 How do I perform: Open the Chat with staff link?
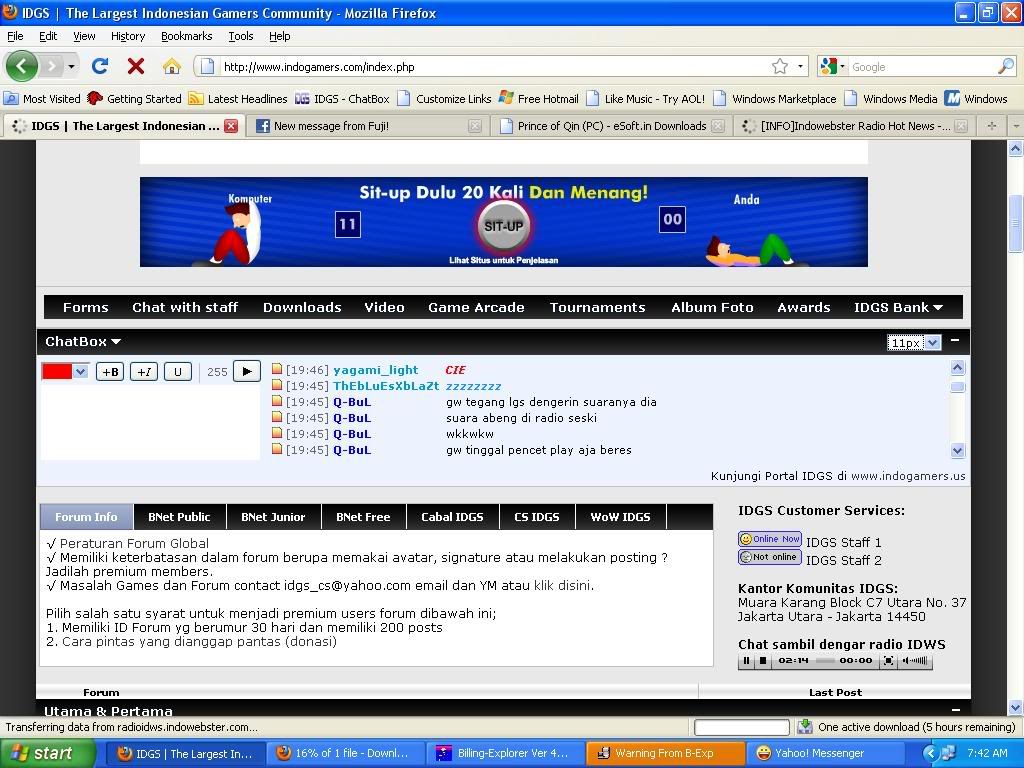(185, 307)
